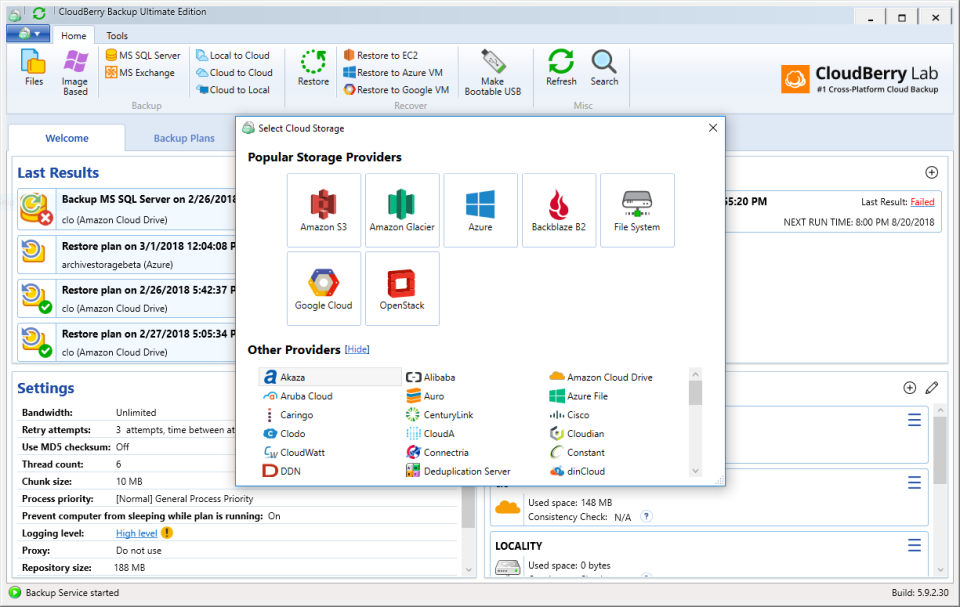Hide the Other Providers list

[357, 350]
